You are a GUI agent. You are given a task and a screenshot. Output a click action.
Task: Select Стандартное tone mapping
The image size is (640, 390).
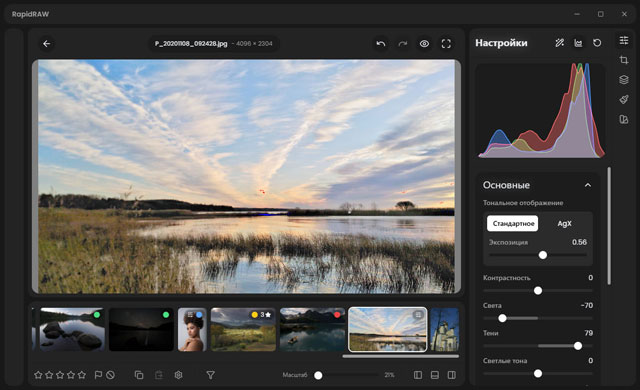tap(513, 224)
